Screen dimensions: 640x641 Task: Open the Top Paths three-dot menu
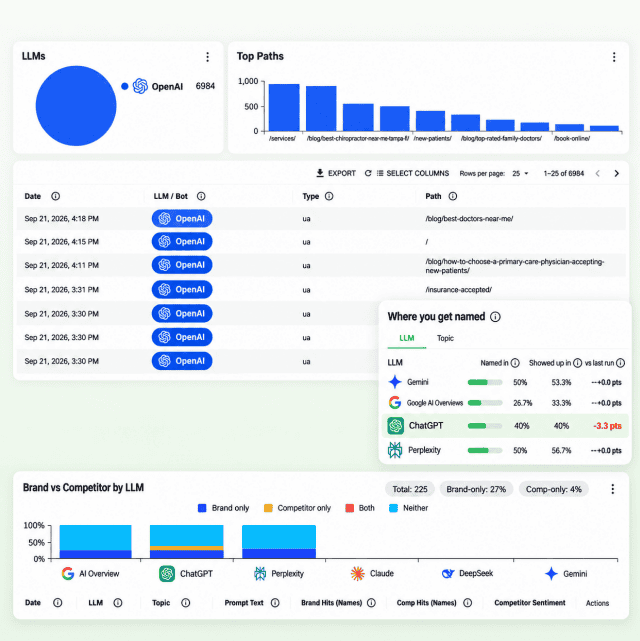point(614,57)
